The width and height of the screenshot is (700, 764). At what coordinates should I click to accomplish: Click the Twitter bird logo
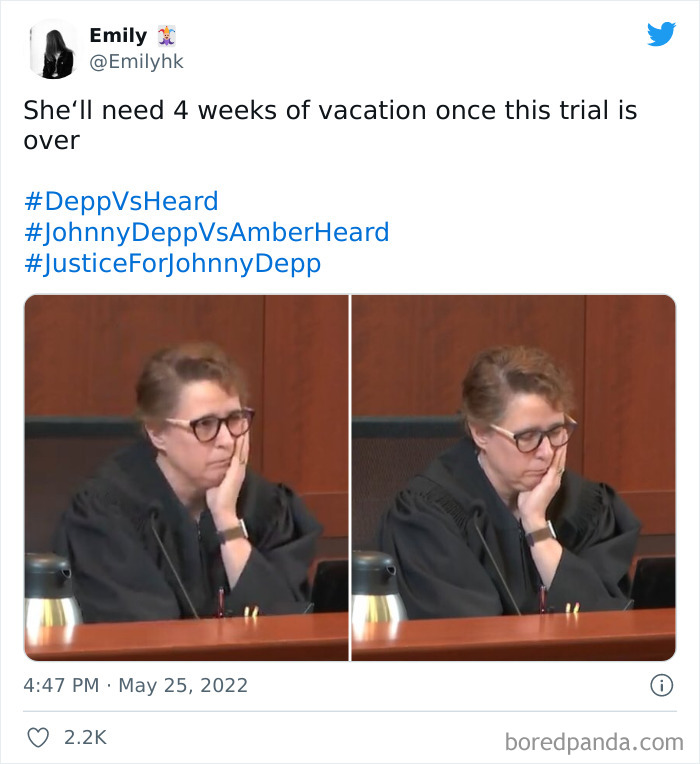pyautogui.click(x=661, y=34)
